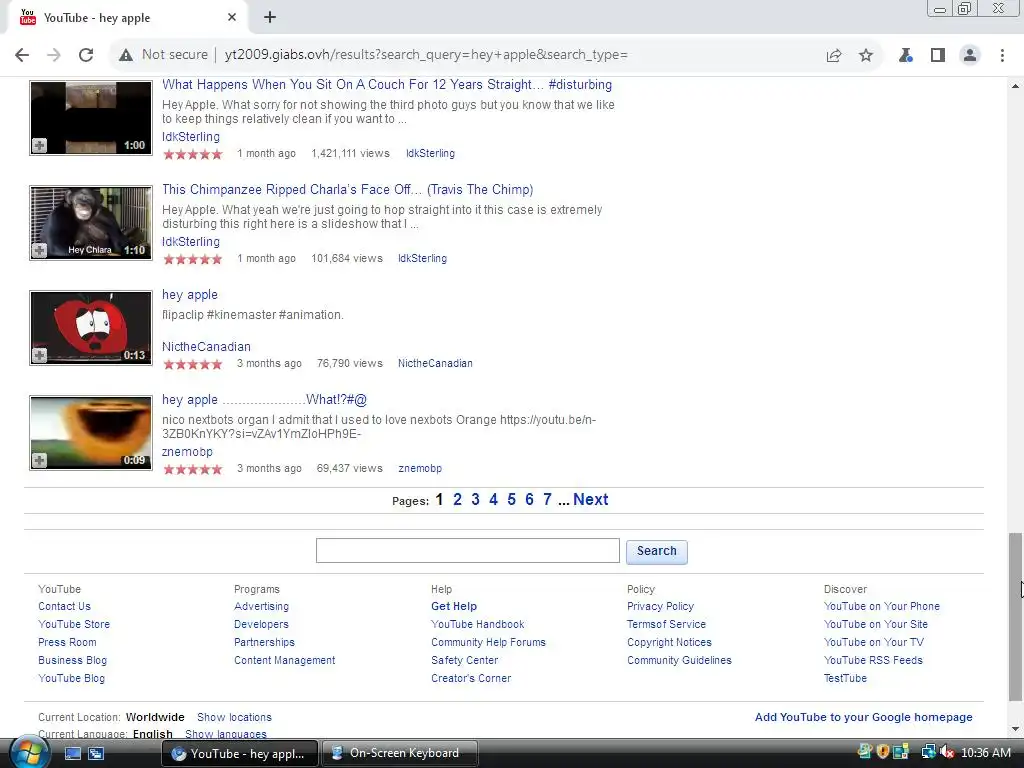Open the Chrome labs flask icon
Screen dimensions: 1024x768
click(905, 55)
